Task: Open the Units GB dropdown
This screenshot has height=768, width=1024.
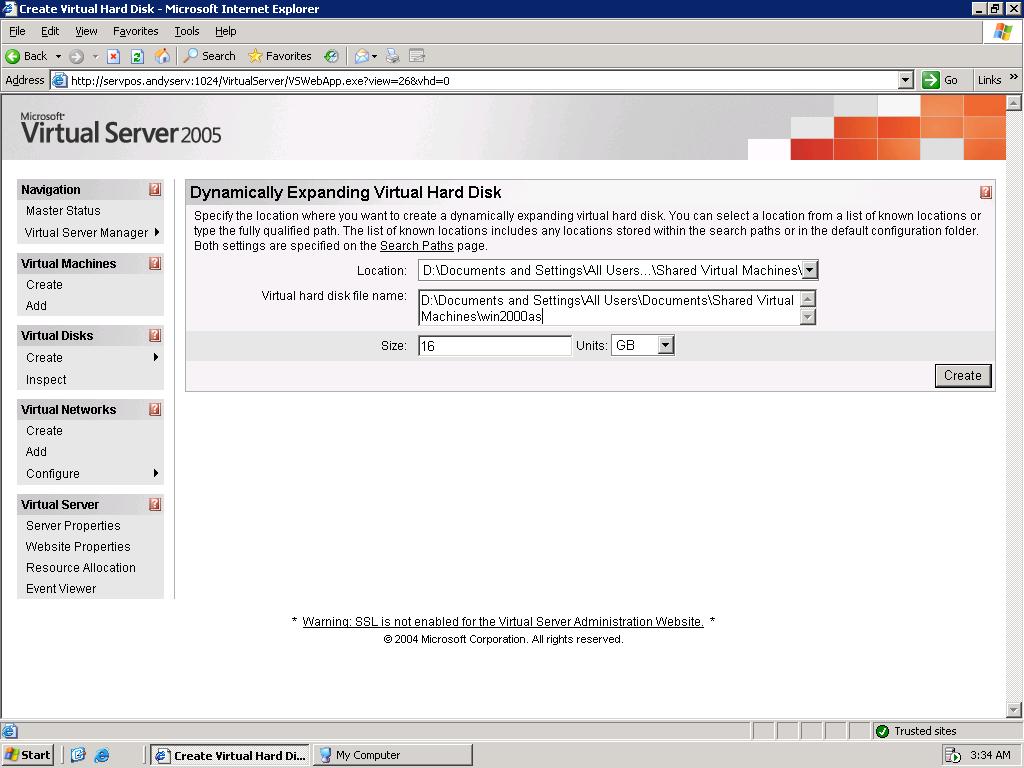Action: pos(665,345)
